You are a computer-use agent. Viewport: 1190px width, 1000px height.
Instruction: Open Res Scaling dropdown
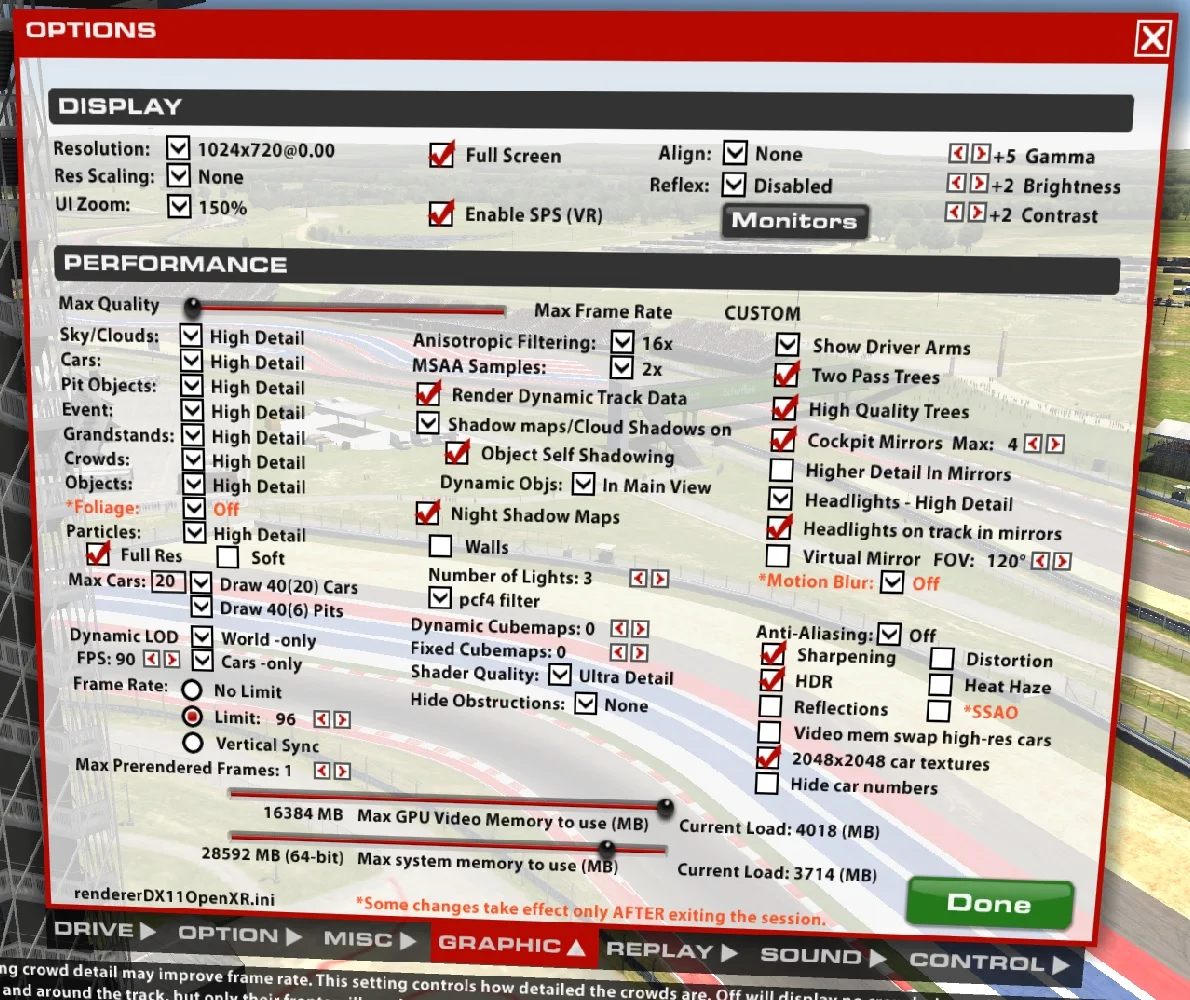tap(178, 176)
